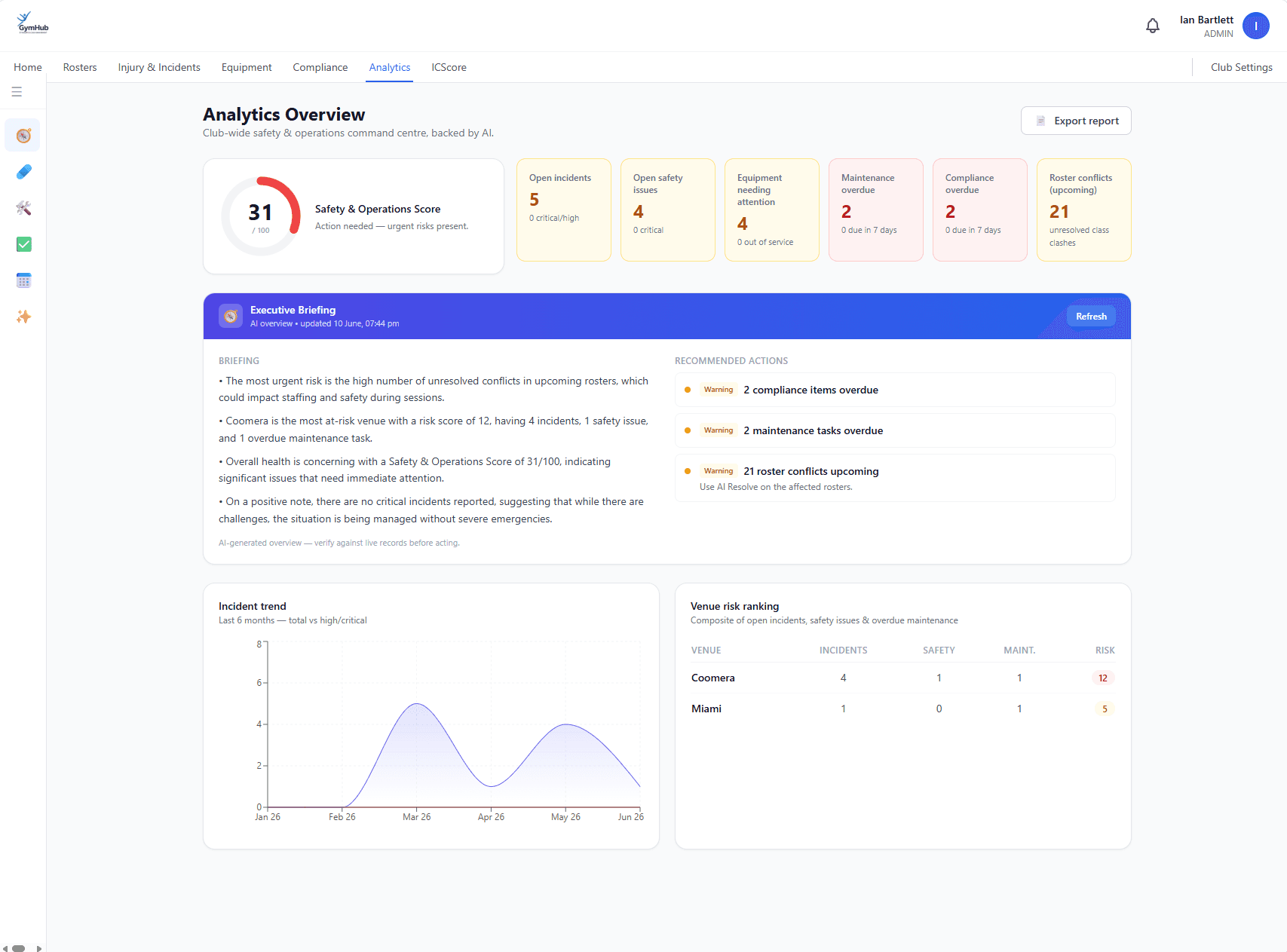
Task: Open the tools equipment sidebar icon
Action: 23,208
